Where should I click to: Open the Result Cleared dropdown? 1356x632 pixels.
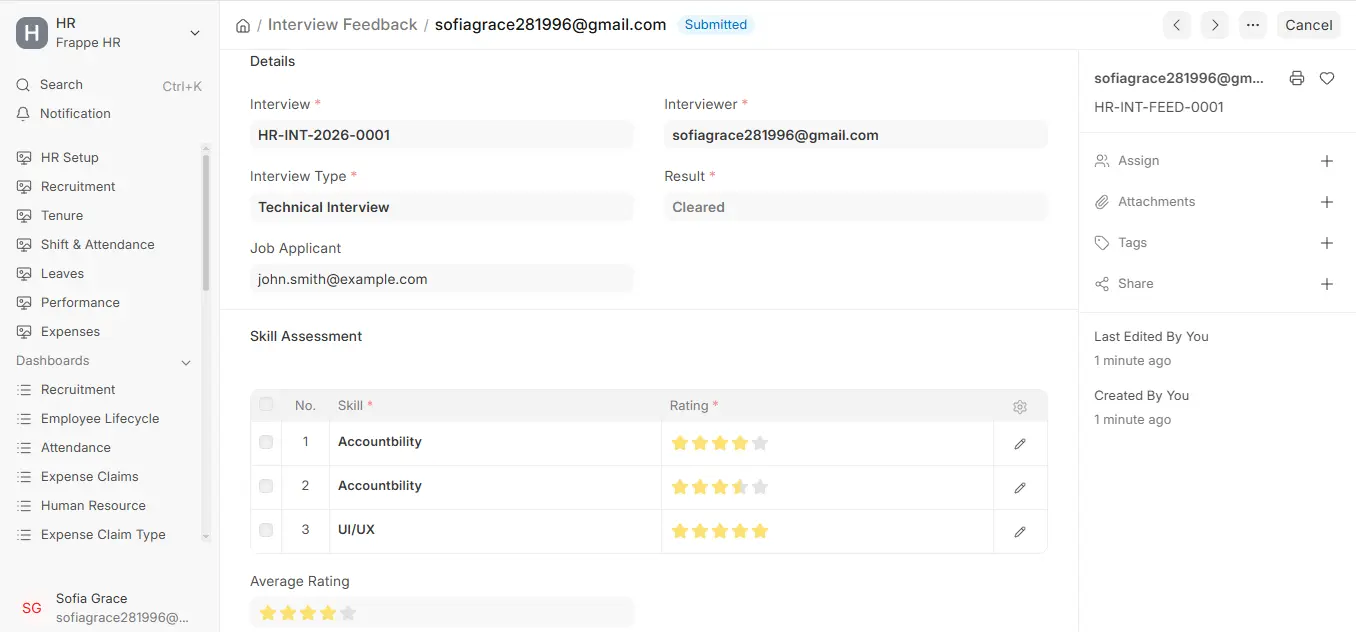pyautogui.click(x=856, y=207)
